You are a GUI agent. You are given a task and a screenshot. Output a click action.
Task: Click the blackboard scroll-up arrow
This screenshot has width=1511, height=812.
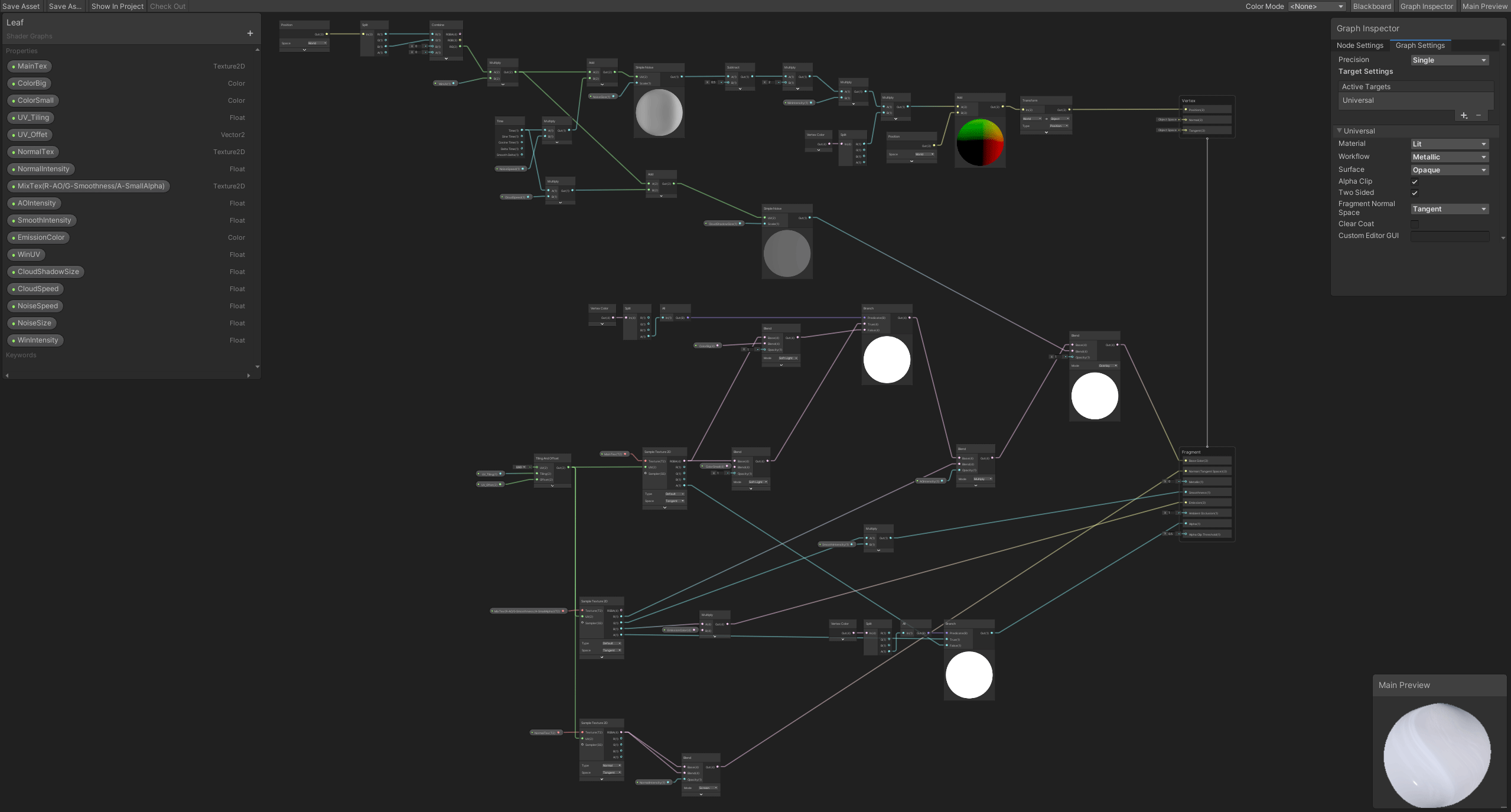[257, 50]
